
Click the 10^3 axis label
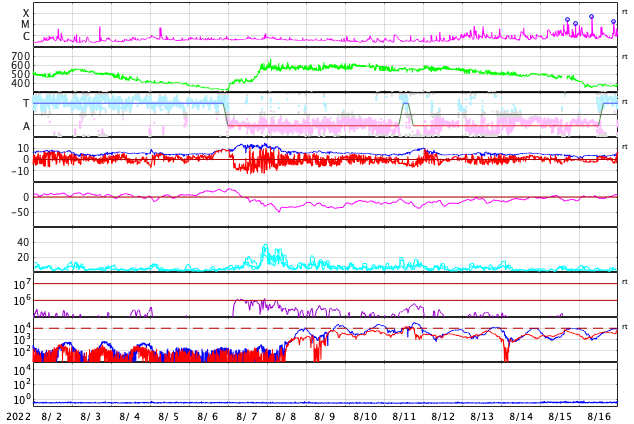[22, 340]
